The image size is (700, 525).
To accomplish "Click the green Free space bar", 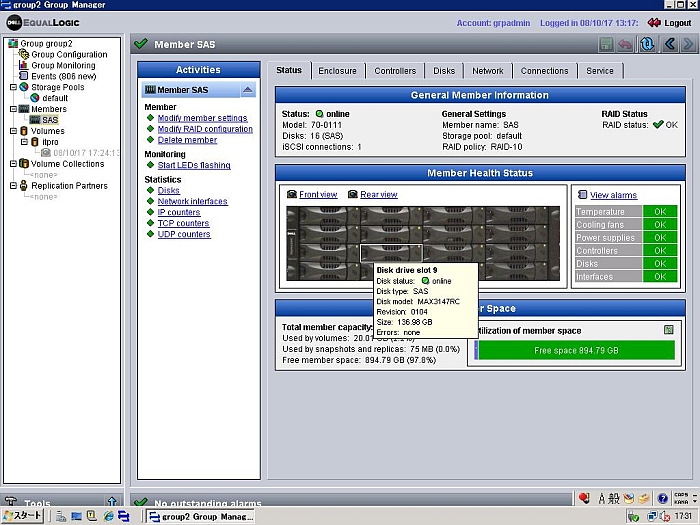I will (x=576, y=351).
